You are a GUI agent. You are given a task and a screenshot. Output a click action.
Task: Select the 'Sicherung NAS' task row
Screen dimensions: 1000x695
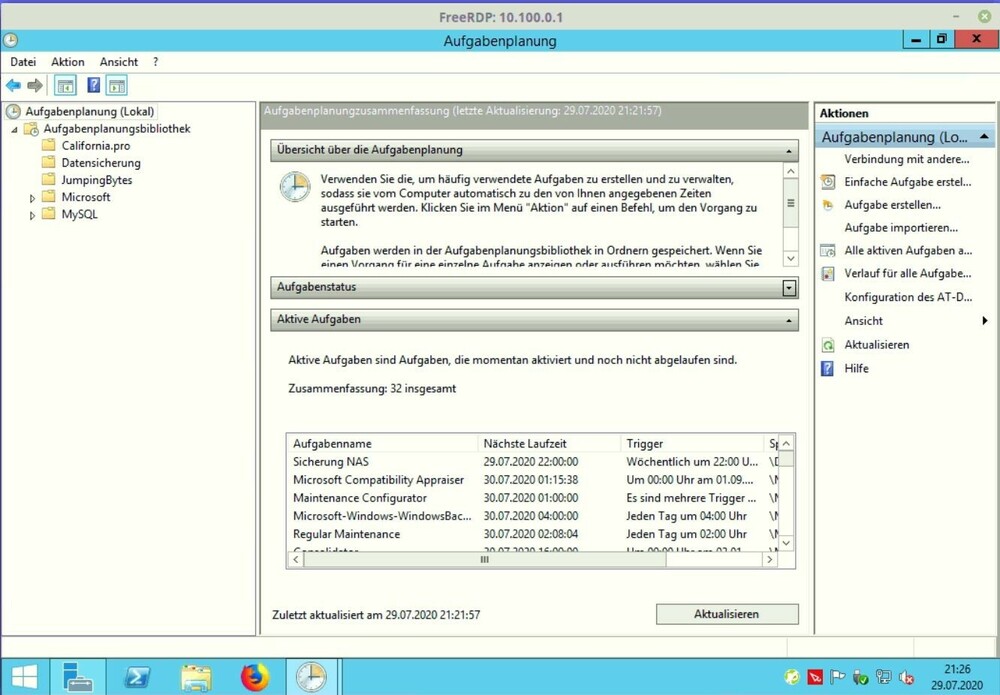coord(331,462)
